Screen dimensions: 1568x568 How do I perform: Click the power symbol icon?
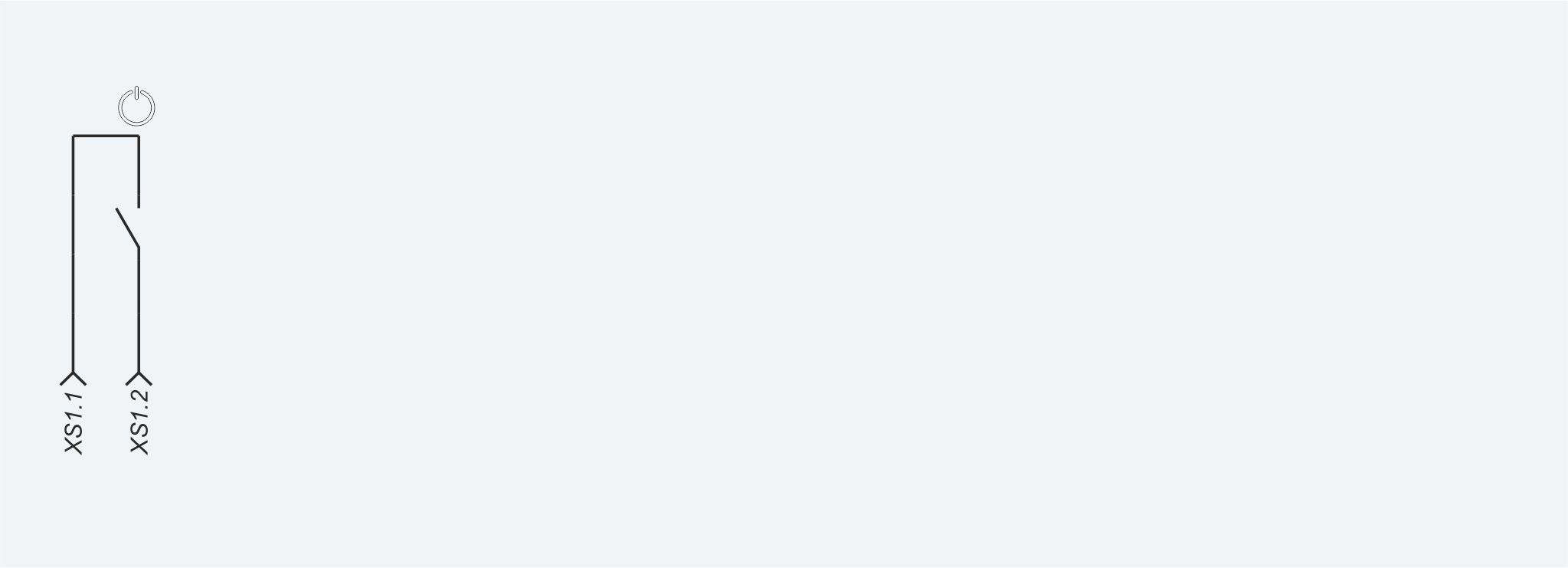coord(136,107)
